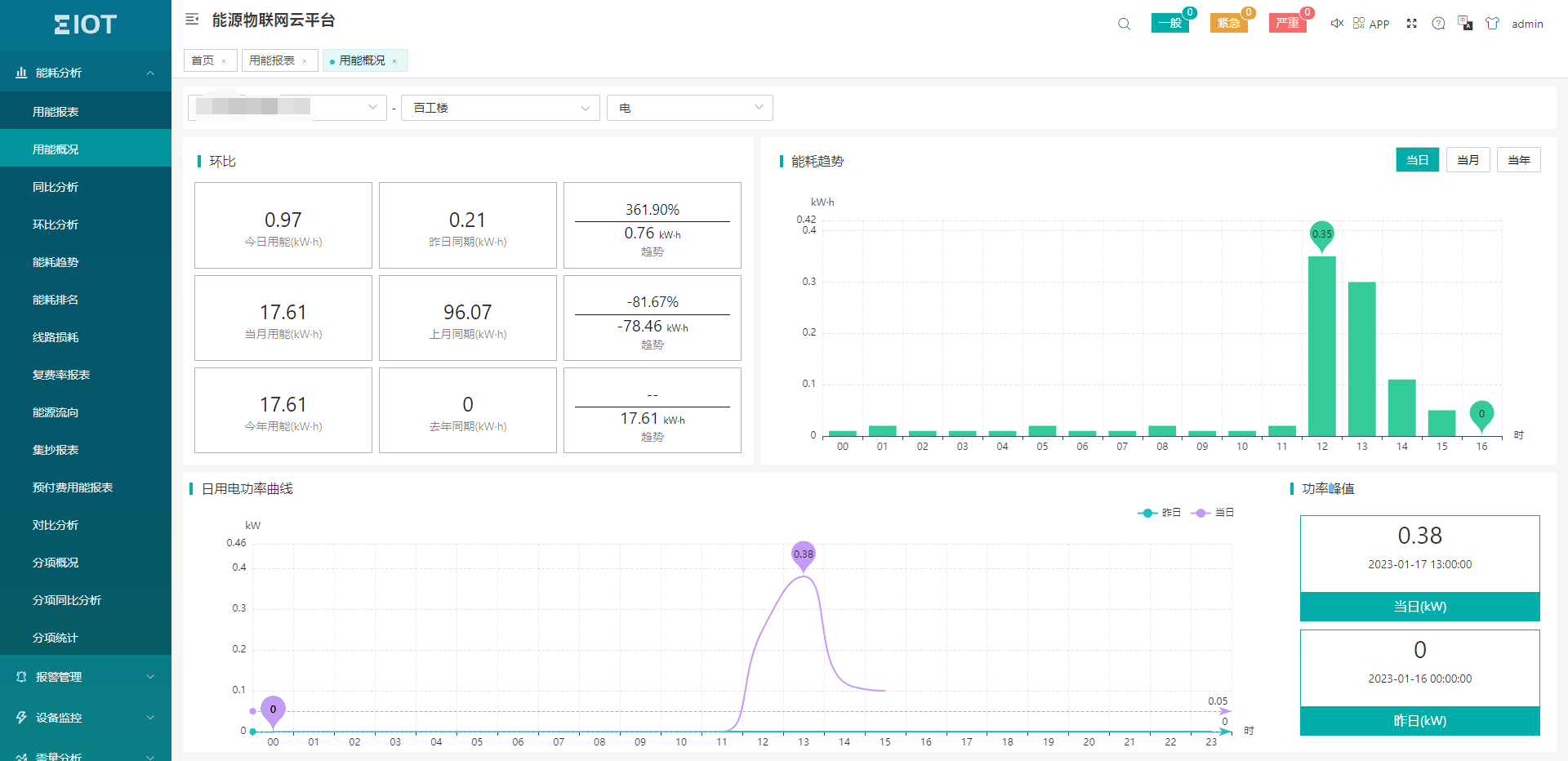Close the 用能概况 tab
The height and width of the screenshot is (761, 1568).
click(394, 61)
